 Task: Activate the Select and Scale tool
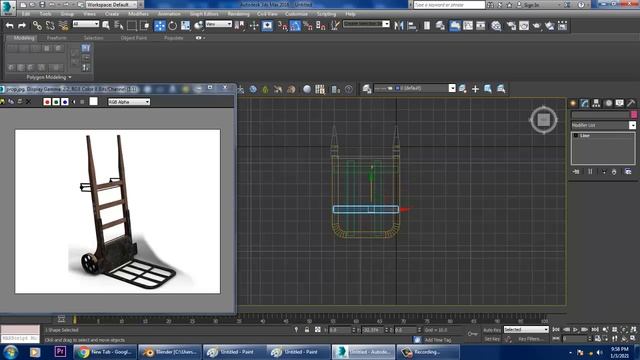(x=186, y=26)
